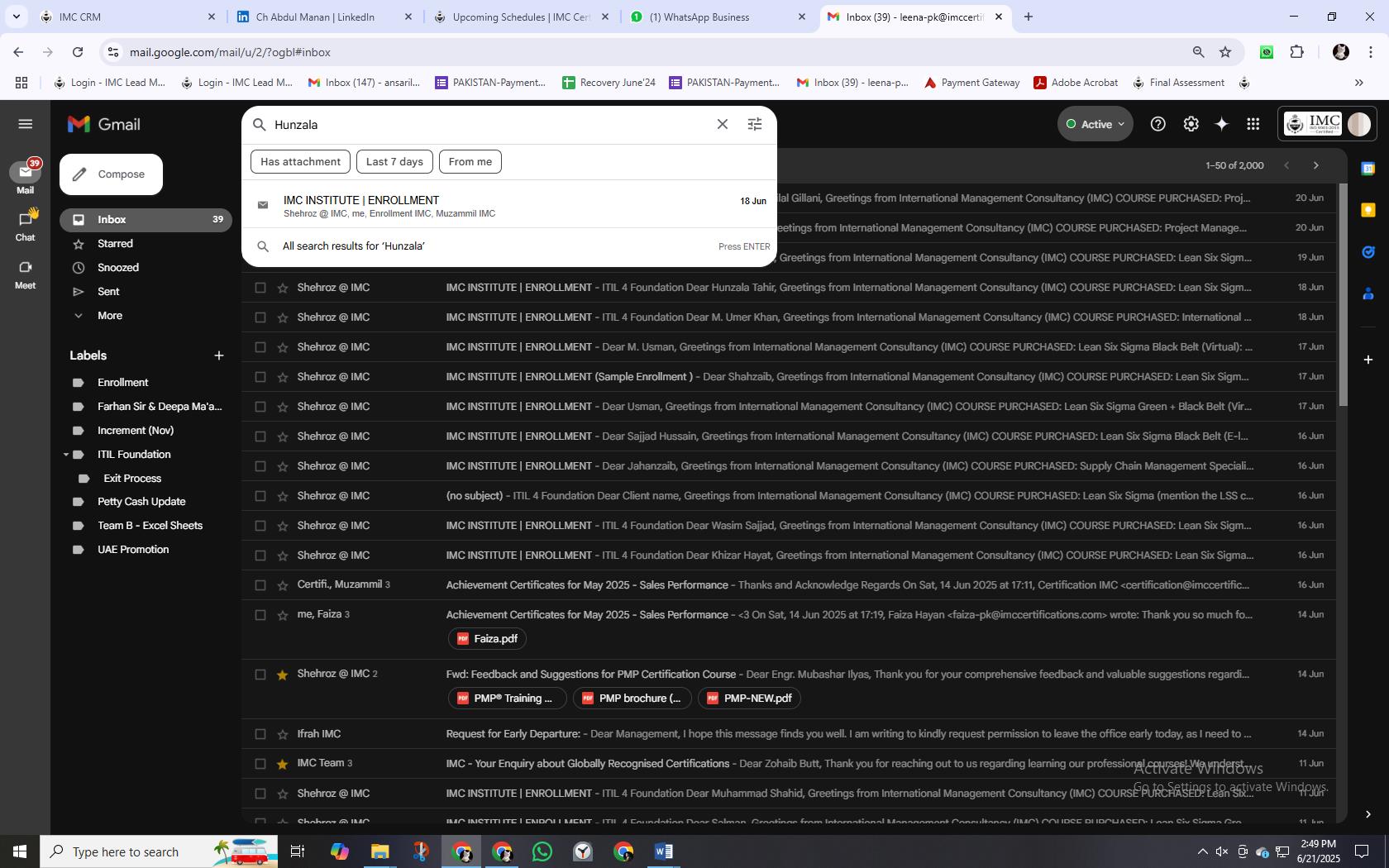Switch to WhatsApp Business browser tab
Image resolution: width=1389 pixels, height=868 pixels.
(x=718, y=17)
